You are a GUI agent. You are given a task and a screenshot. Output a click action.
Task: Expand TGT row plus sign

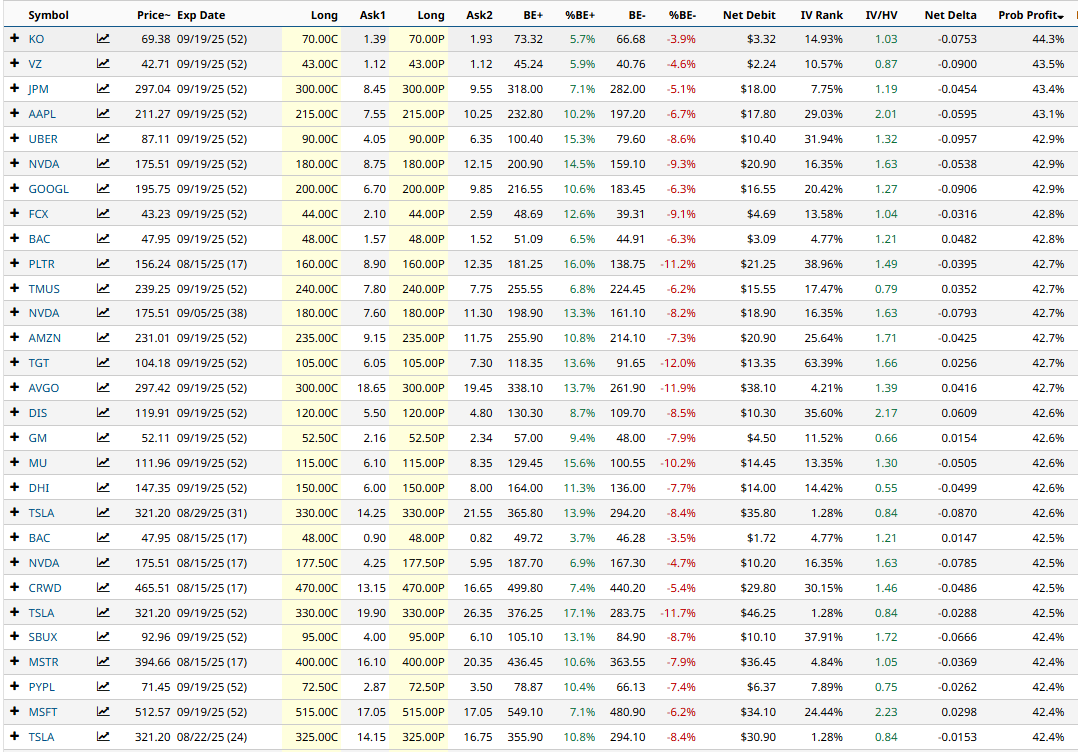tap(14, 362)
